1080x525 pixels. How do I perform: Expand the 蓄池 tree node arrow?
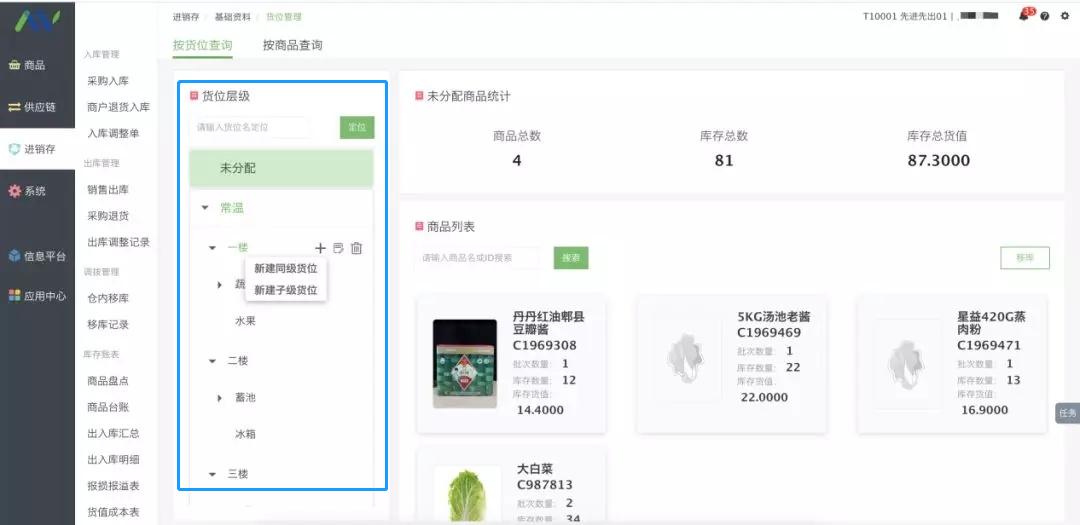point(220,398)
